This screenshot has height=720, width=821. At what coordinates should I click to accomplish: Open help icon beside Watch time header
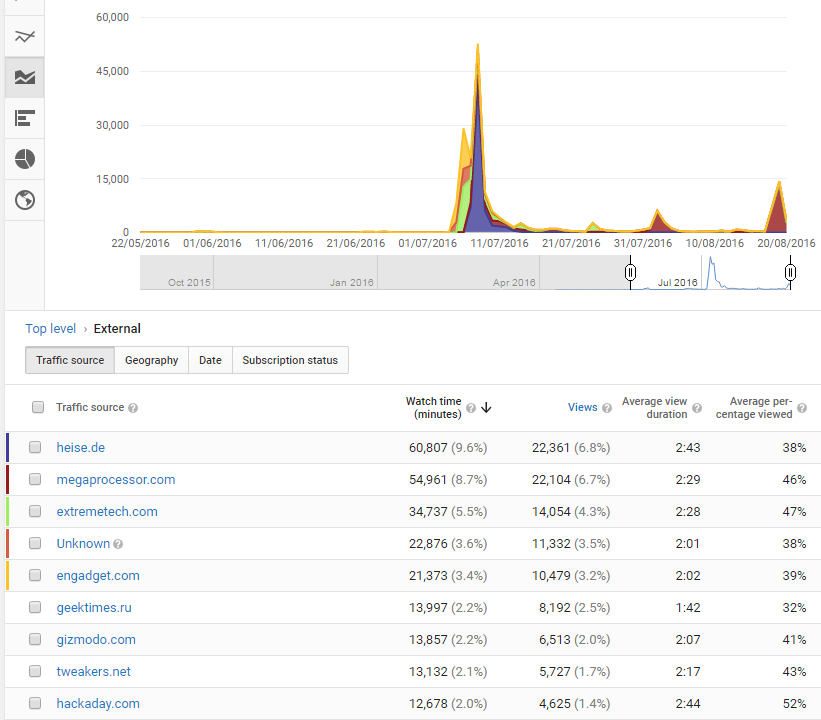click(x=471, y=408)
